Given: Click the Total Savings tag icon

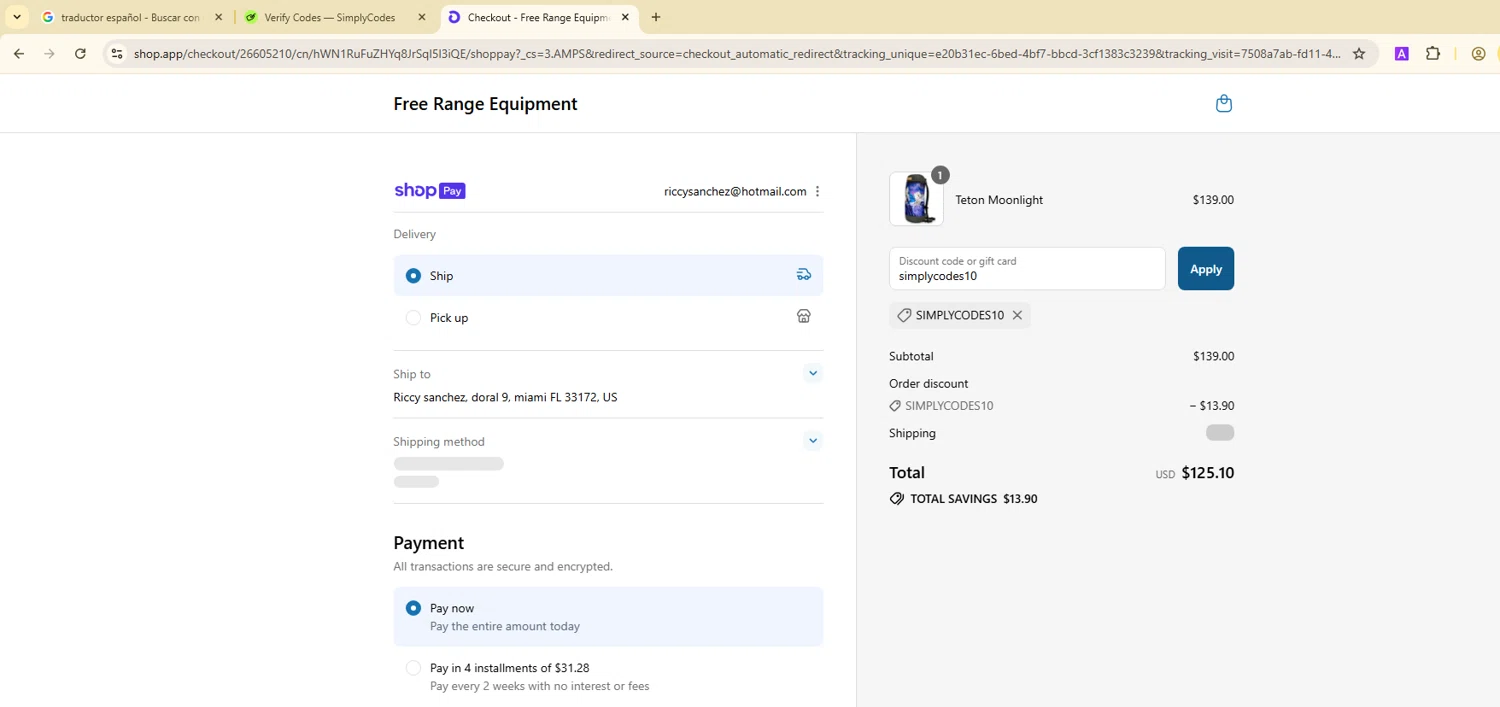Looking at the screenshot, I should pos(897,498).
